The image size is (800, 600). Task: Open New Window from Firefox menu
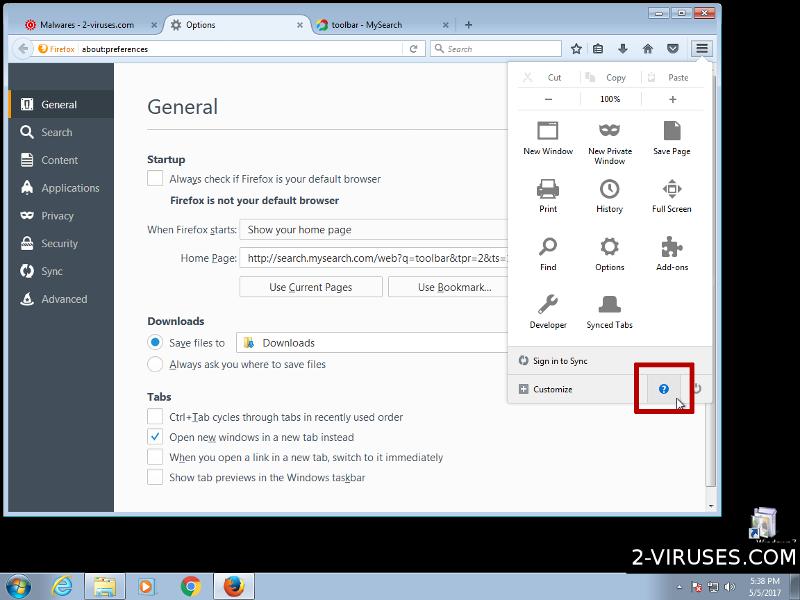point(548,138)
